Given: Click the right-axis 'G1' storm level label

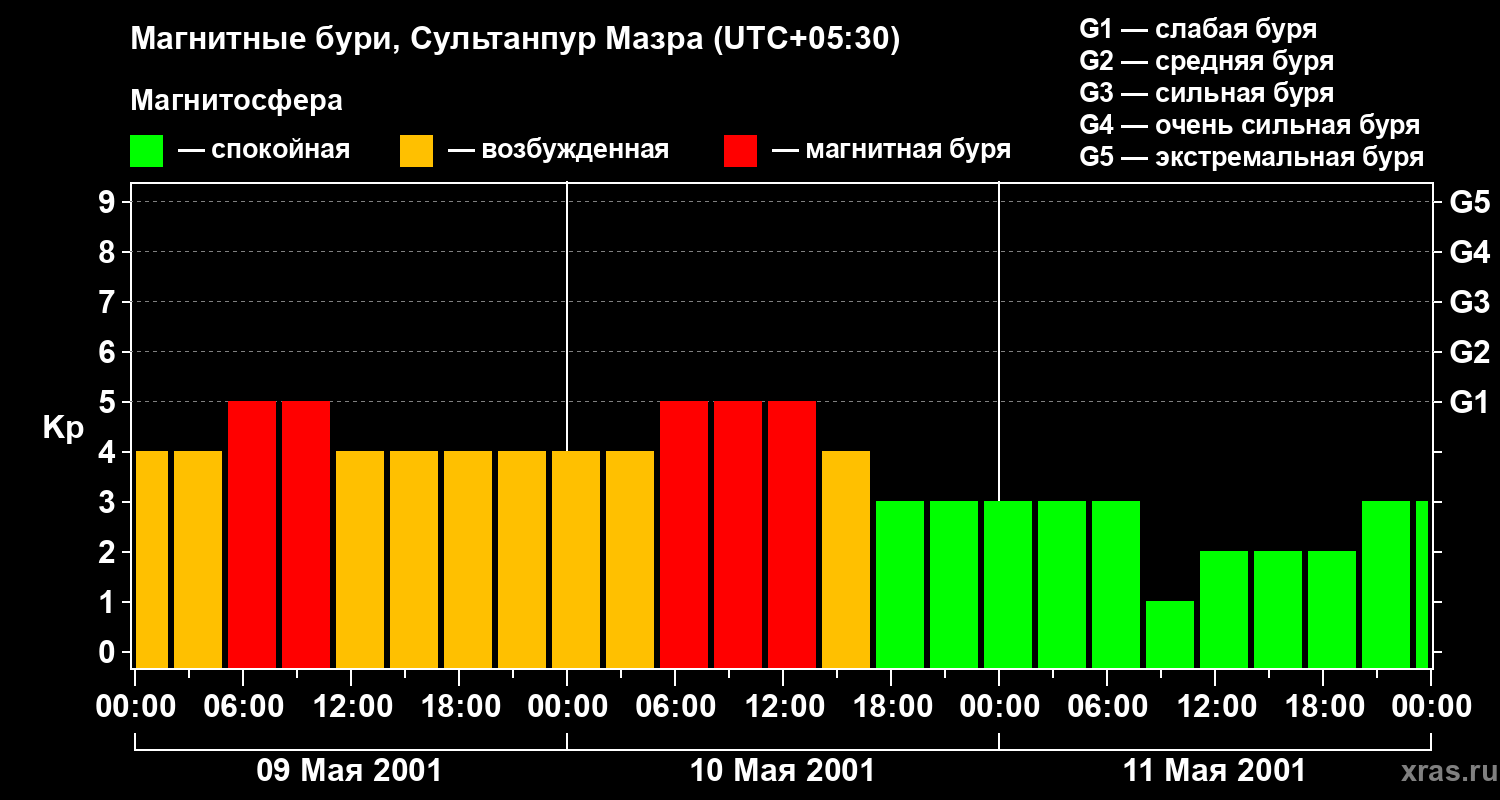Looking at the screenshot, I should click(1469, 402).
